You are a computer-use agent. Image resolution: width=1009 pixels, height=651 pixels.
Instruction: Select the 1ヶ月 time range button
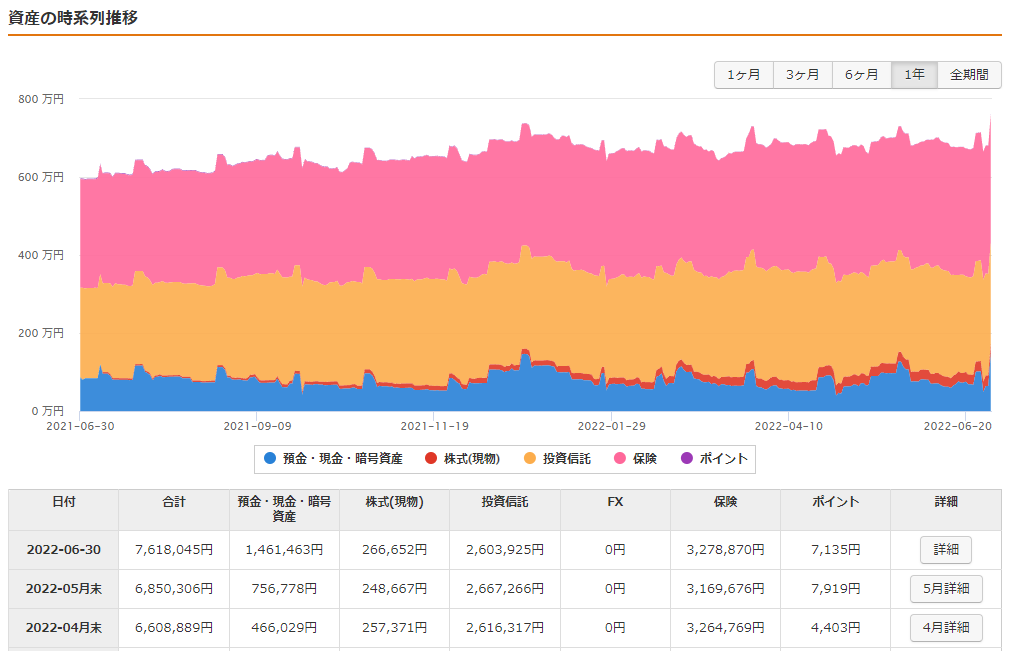point(743,75)
